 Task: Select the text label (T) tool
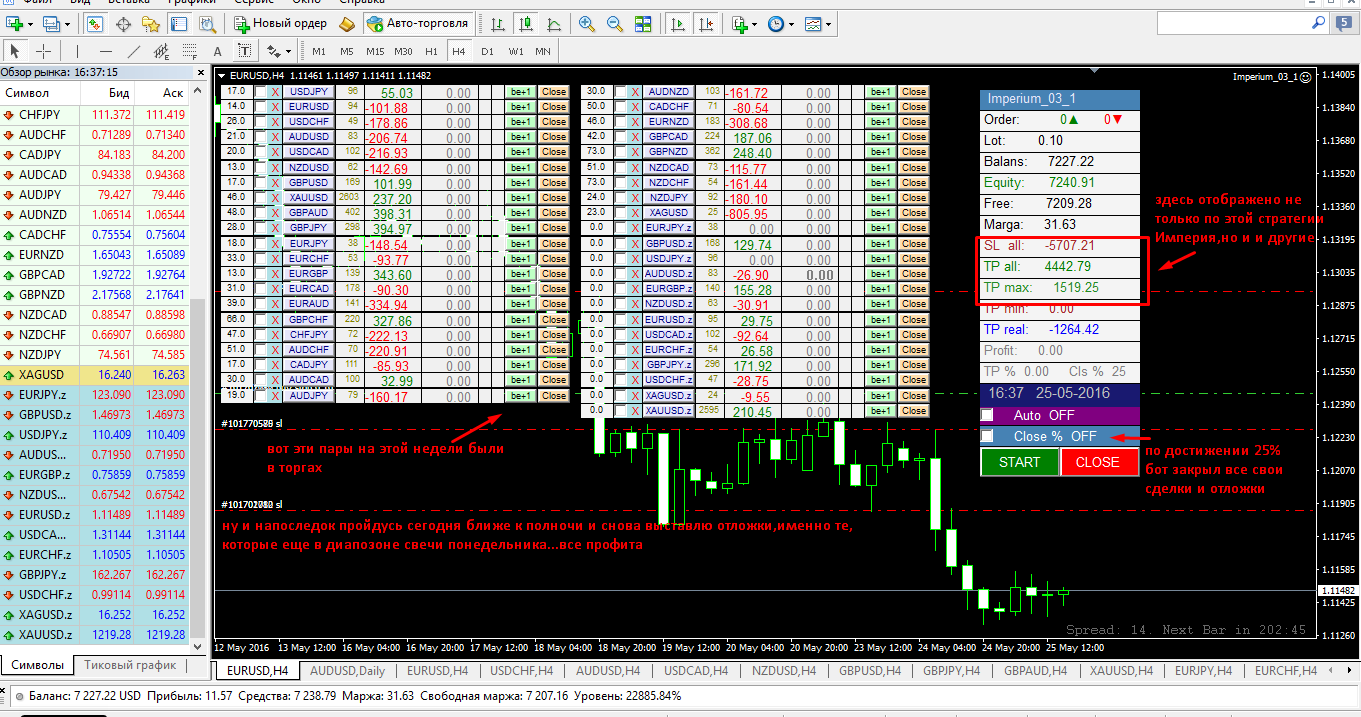(244, 50)
